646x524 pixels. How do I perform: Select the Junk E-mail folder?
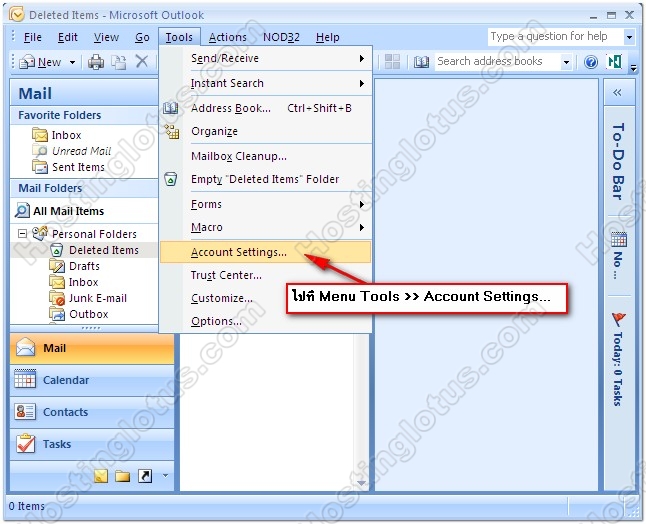click(98, 298)
